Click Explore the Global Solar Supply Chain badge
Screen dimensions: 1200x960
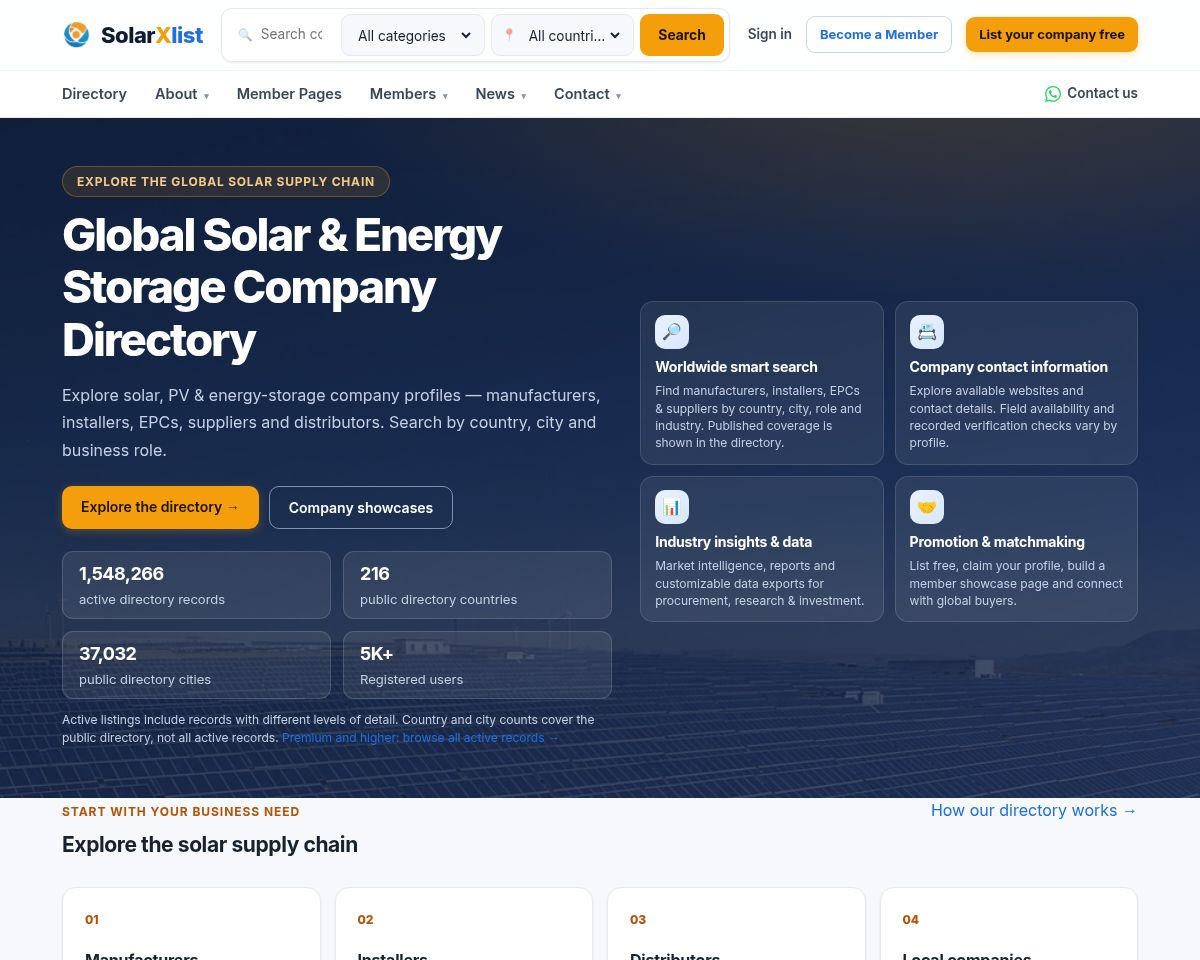point(226,181)
